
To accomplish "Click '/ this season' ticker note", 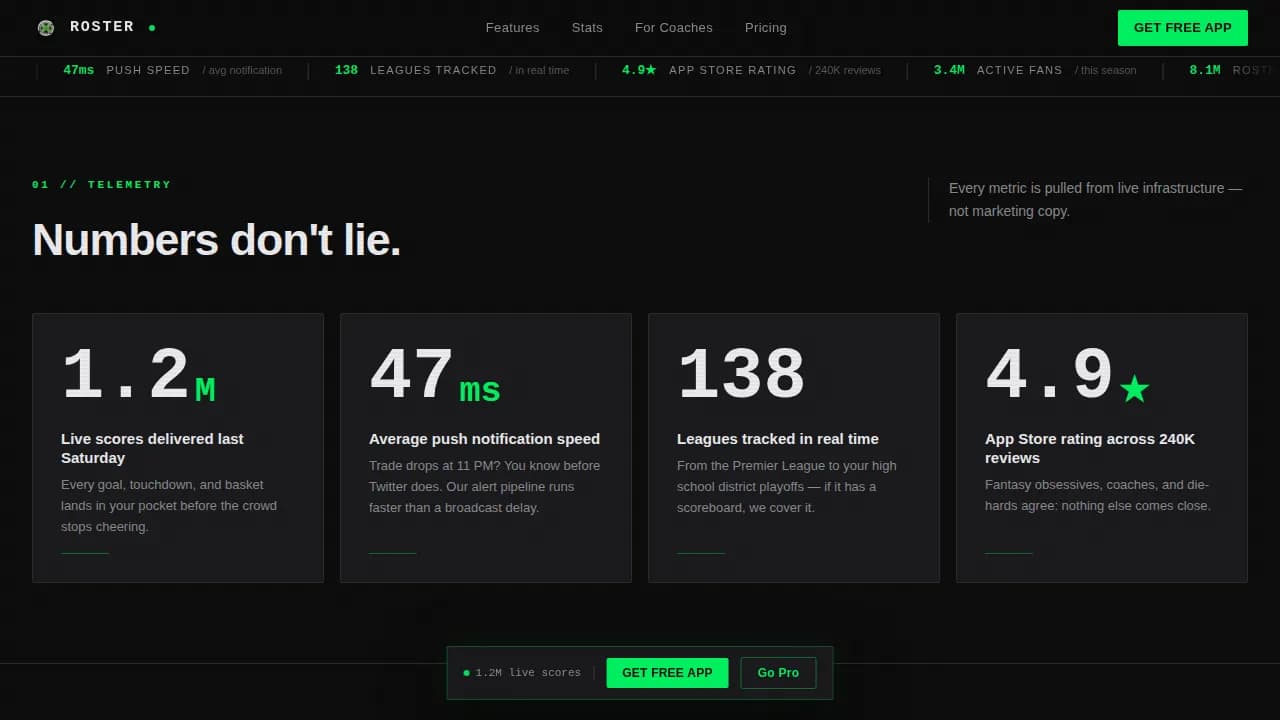I will [x=1106, y=71].
